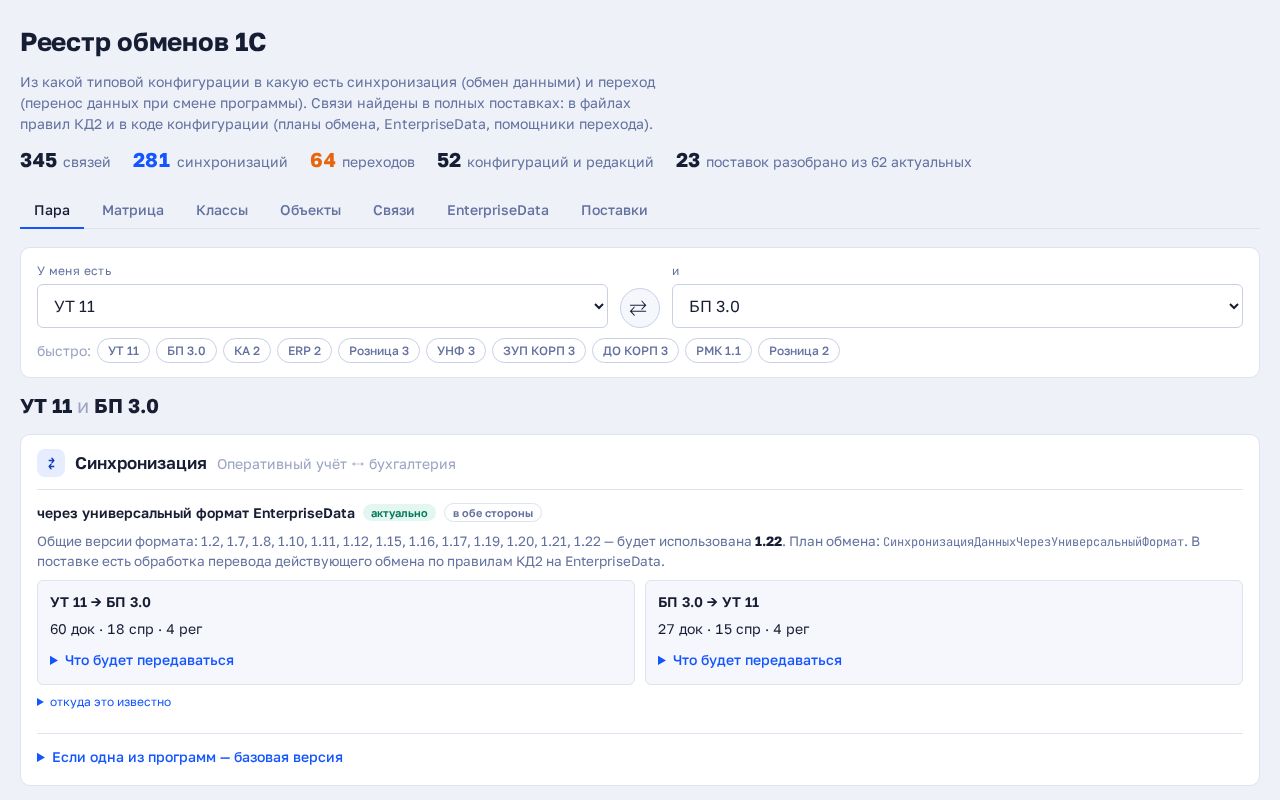The image size is (1280, 800).
Task: Click the 'Реестр обменов 1С' page title
Action: point(143,42)
